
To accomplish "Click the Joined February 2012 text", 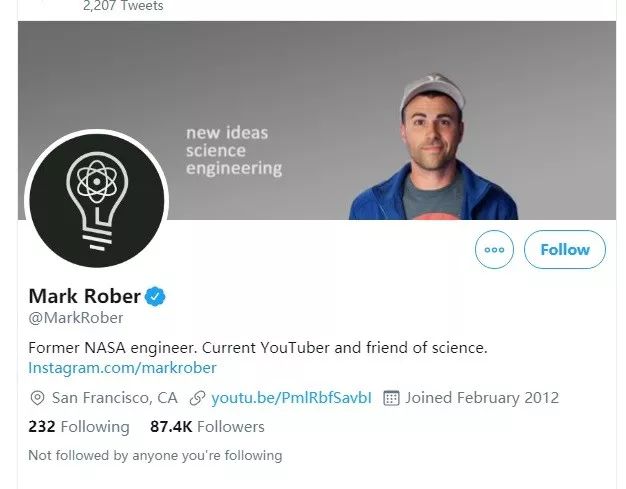I will click(482, 398).
